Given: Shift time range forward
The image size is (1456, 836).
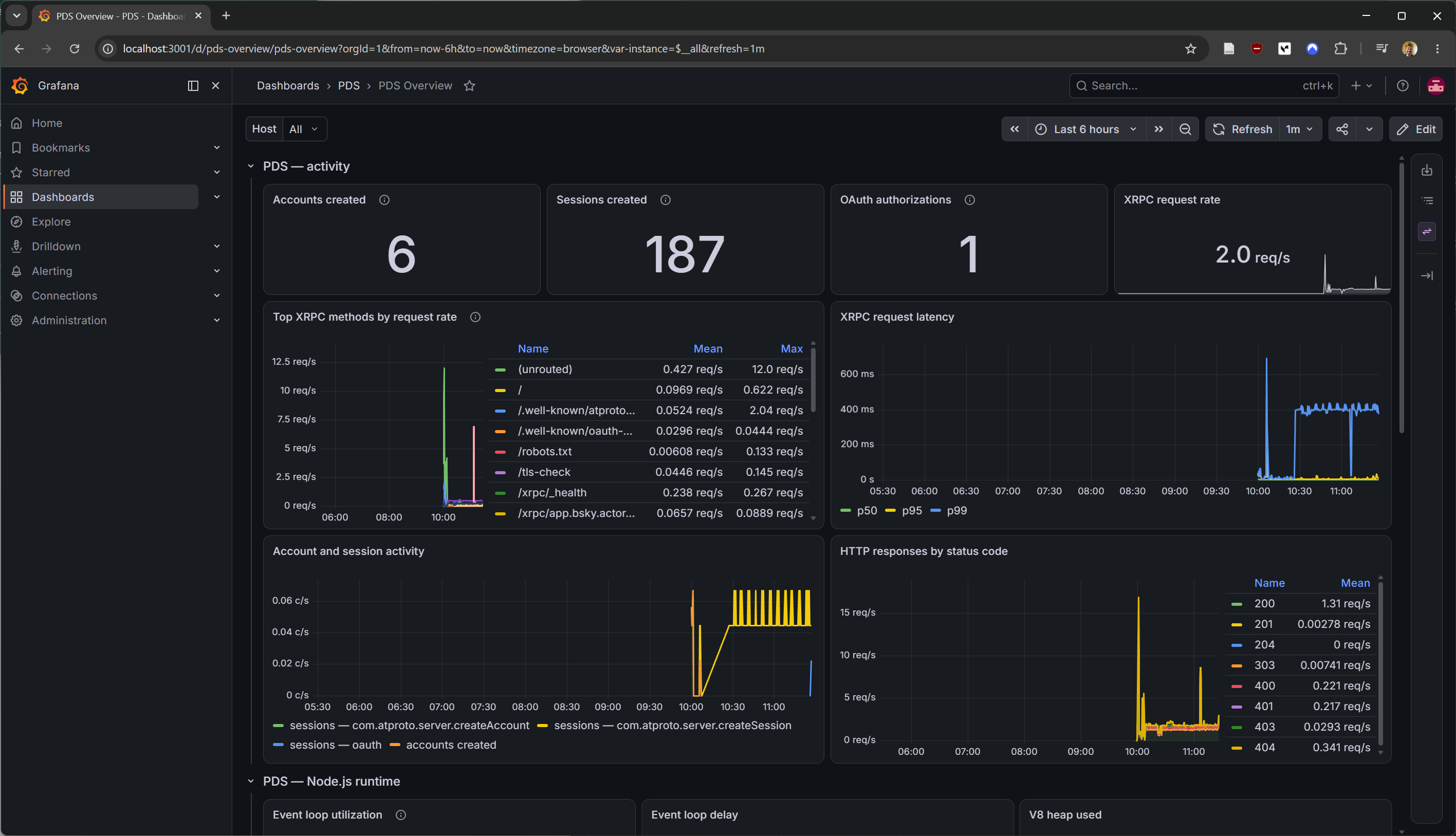Looking at the screenshot, I should click(1158, 129).
